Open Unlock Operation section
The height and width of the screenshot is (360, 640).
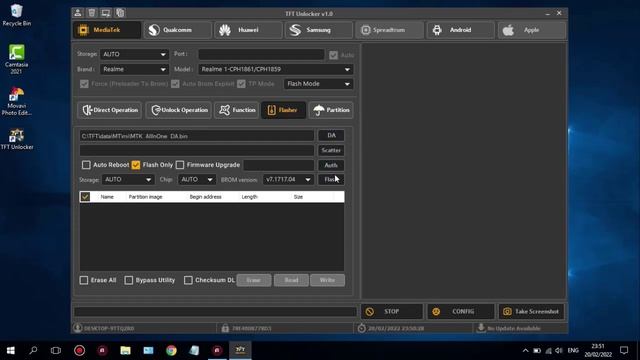pos(178,110)
